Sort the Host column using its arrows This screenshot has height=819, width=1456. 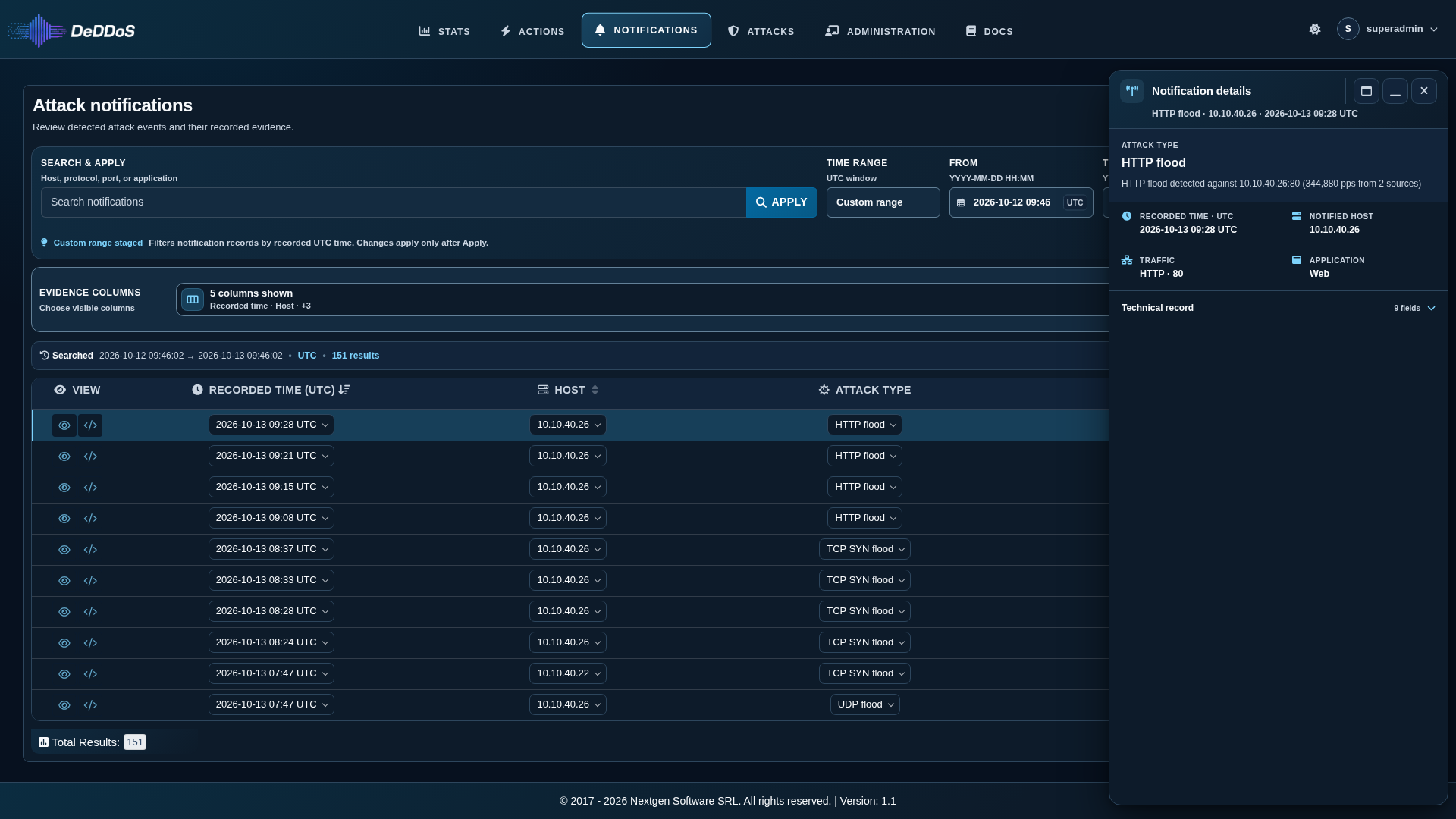(595, 390)
